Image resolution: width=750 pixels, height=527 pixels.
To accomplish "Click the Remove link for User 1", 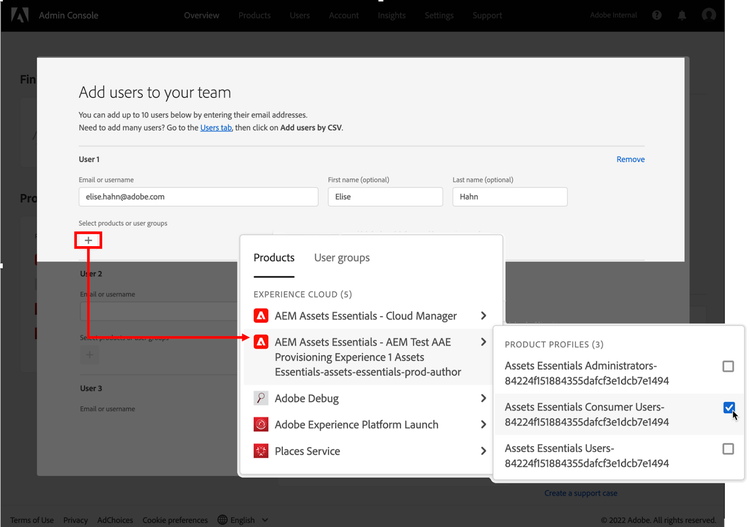I will click(630, 159).
